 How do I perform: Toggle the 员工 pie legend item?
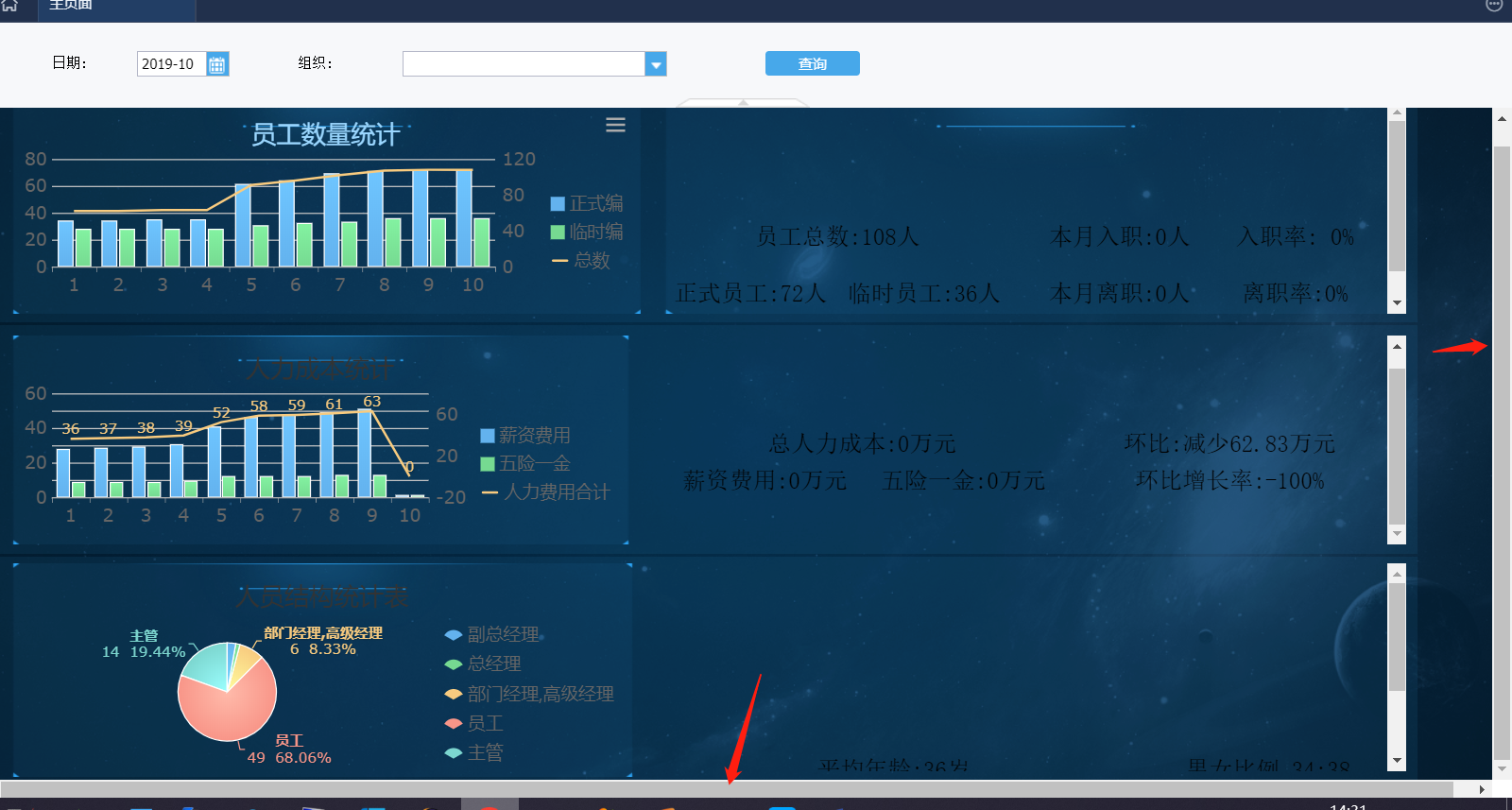[x=474, y=723]
